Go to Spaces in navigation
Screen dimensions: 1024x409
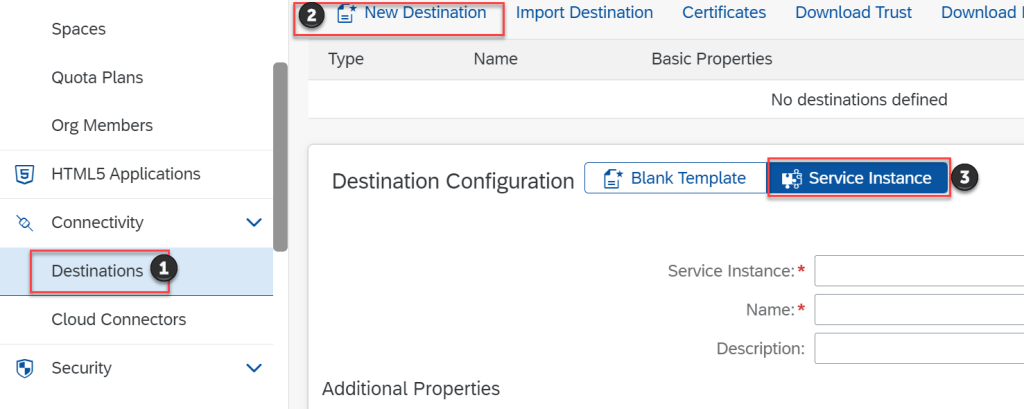point(78,30)
